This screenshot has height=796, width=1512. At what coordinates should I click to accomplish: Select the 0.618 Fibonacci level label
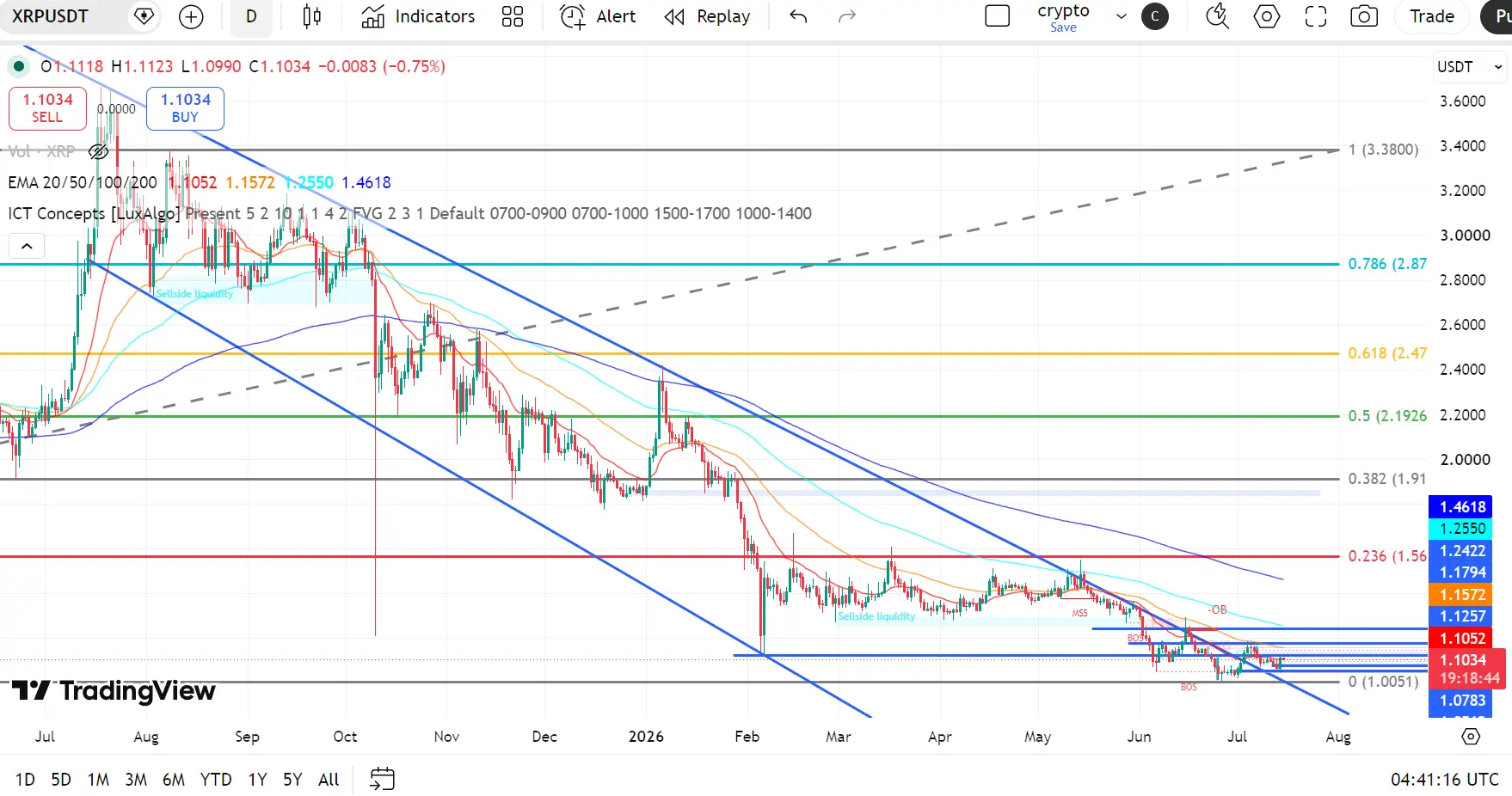coord(1387,353)
